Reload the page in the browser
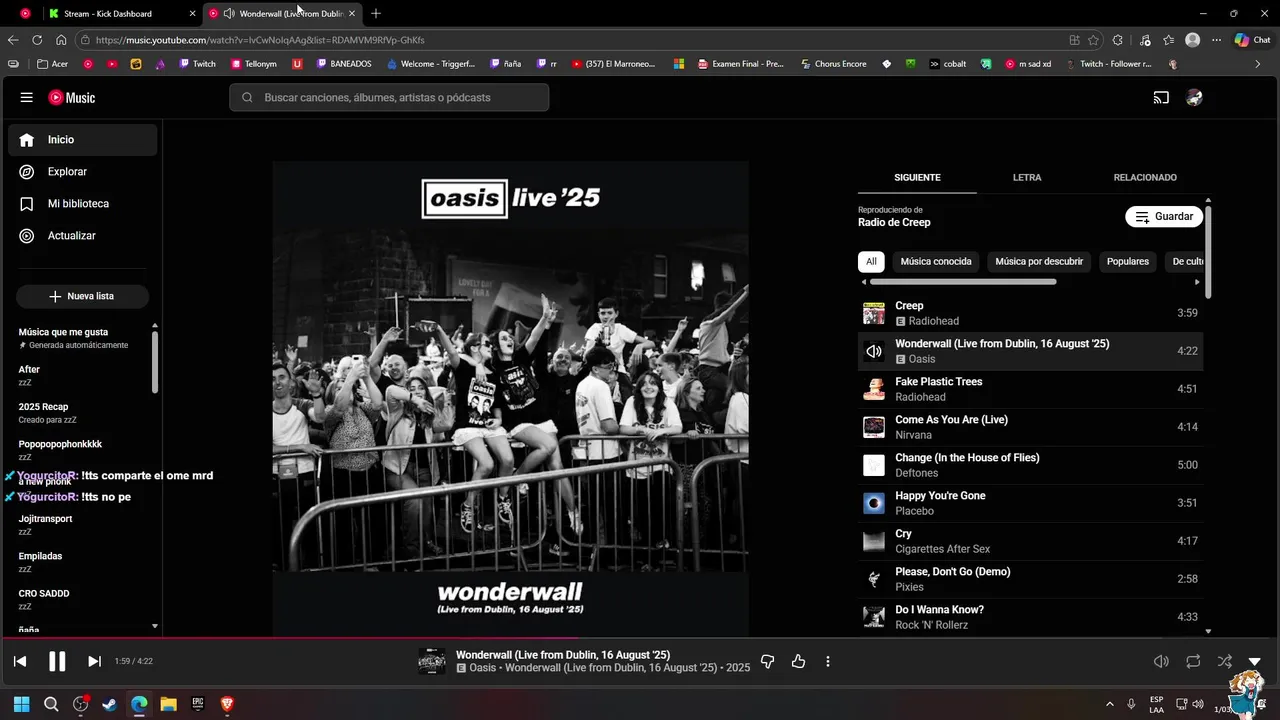Viewport: 1280px width, 720px height. [37, 40]
